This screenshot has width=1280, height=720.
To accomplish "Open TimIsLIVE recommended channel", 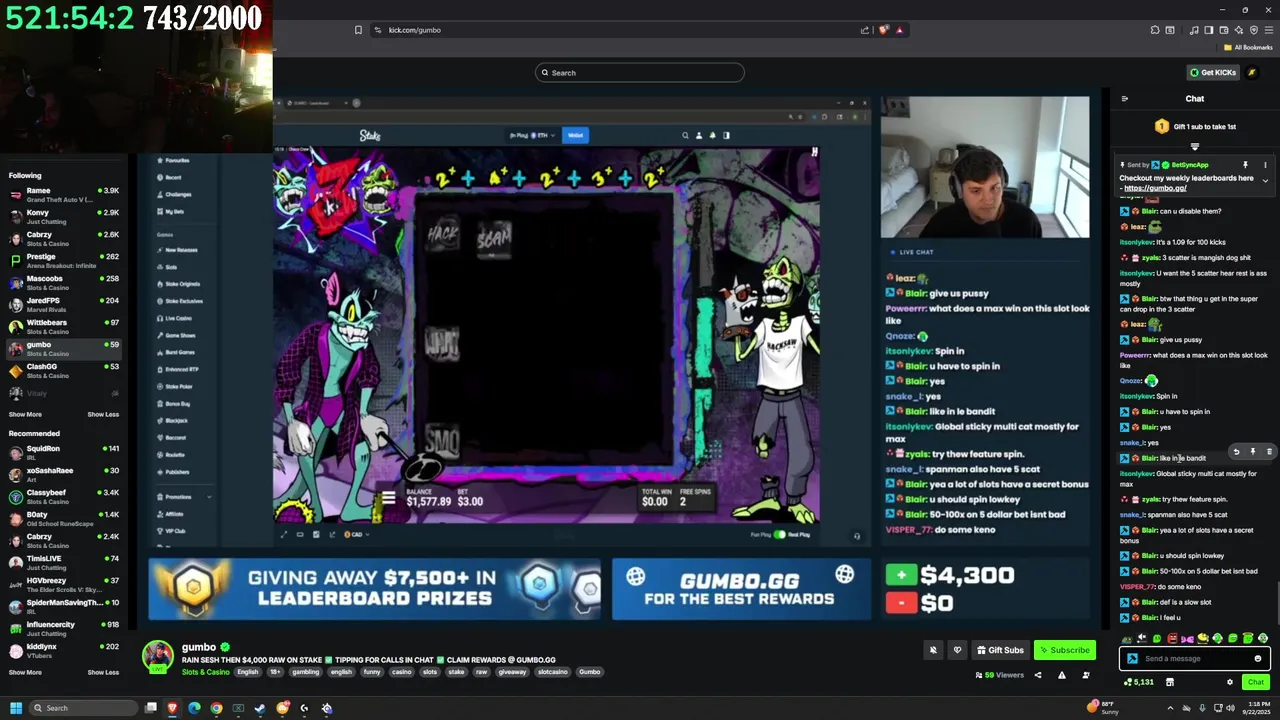I will pyautogui.click(x=63, y=562).
